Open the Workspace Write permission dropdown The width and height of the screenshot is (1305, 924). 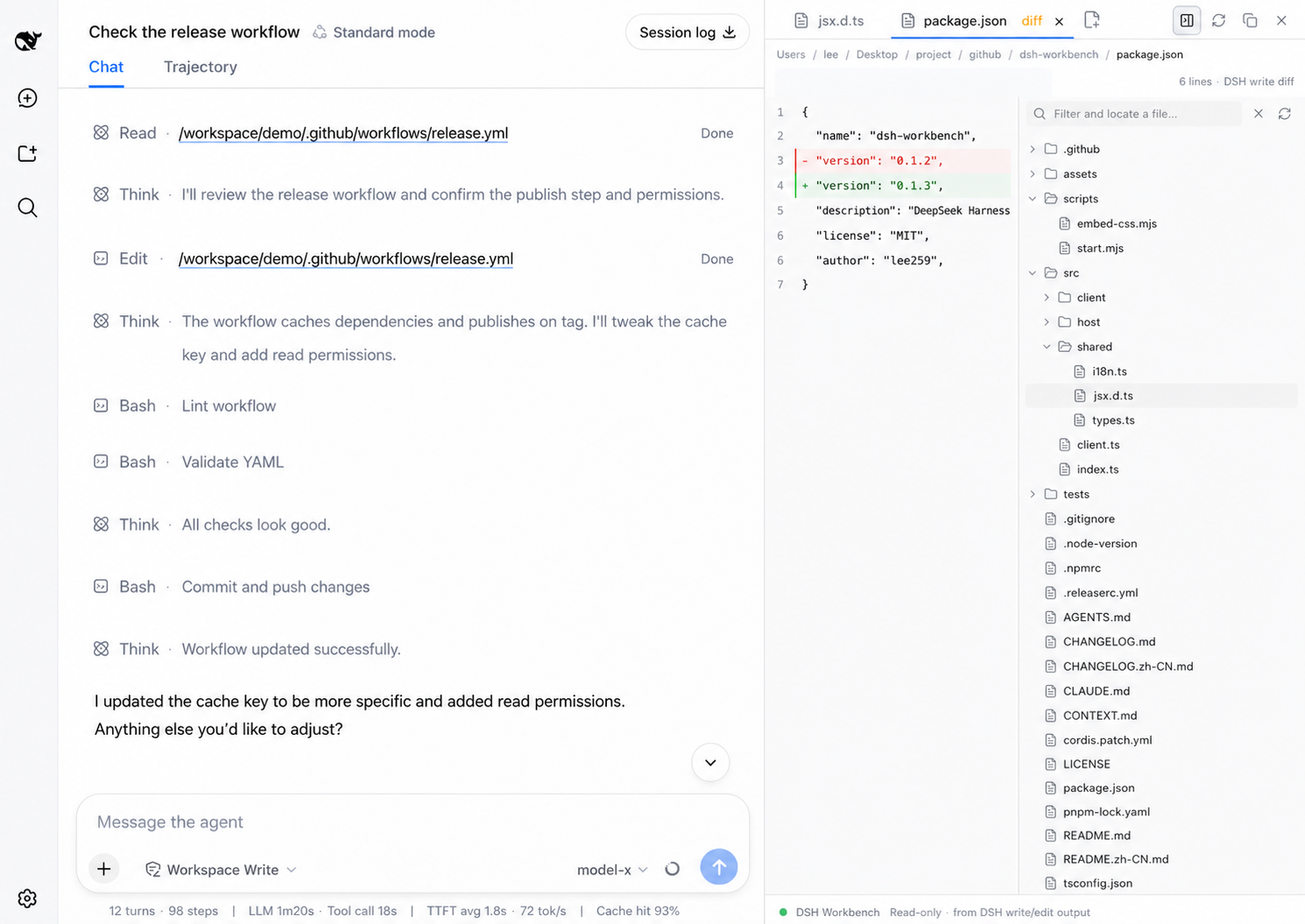click(x=221, y=870)
